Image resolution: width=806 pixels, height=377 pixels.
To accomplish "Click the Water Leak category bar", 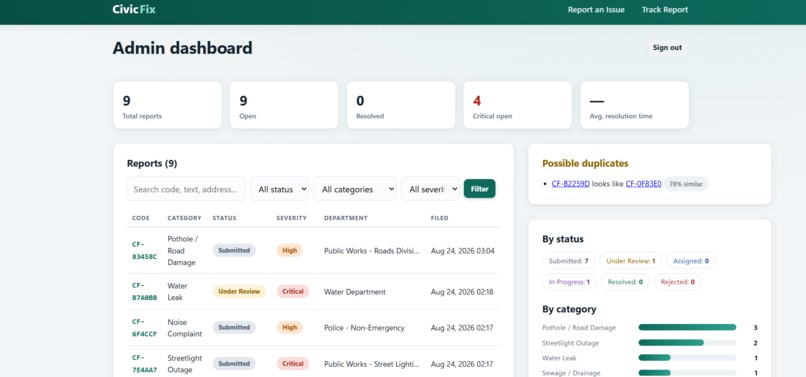I will click(687, 357).
